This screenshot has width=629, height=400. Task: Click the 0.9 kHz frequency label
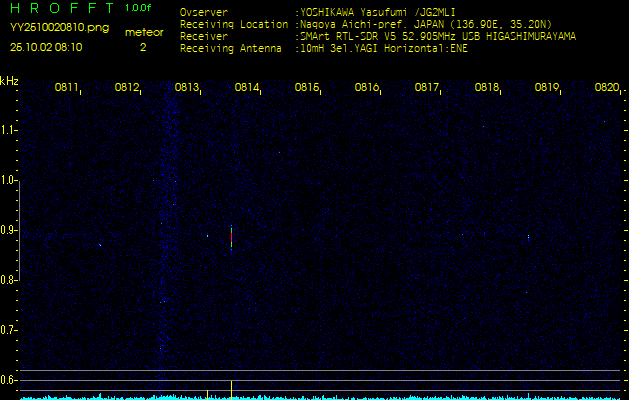coord(9,230)
